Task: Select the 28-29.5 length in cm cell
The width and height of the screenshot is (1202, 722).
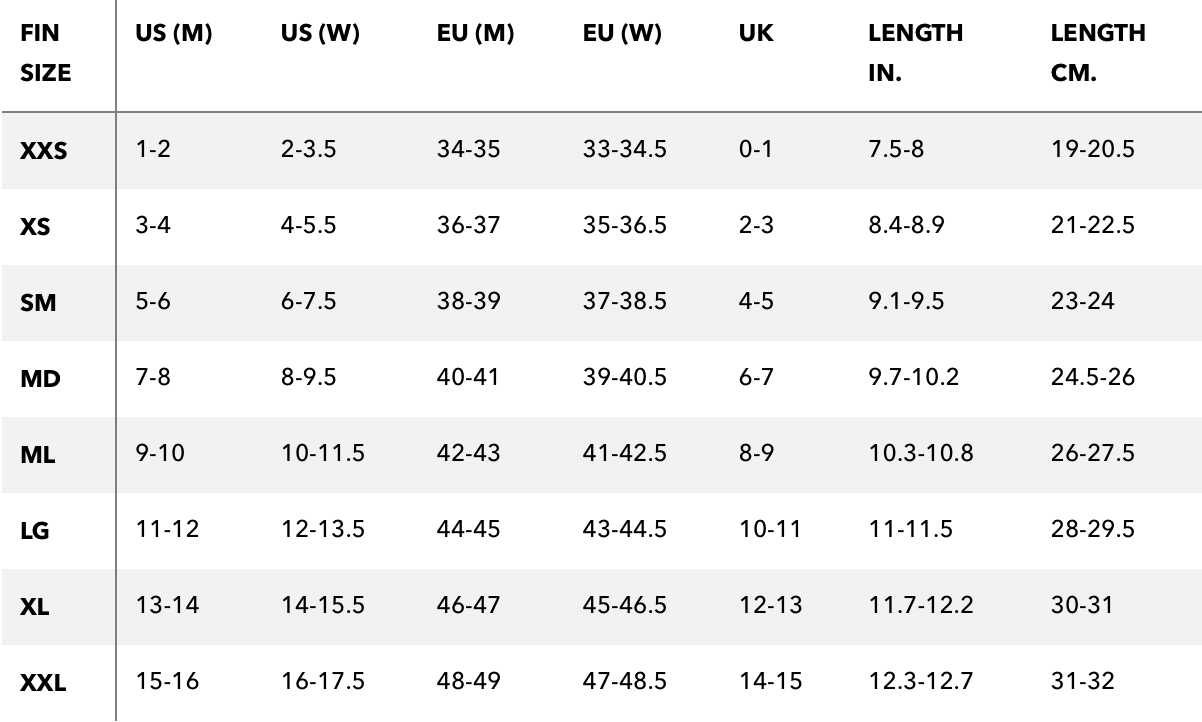Action: (1093, 530)
